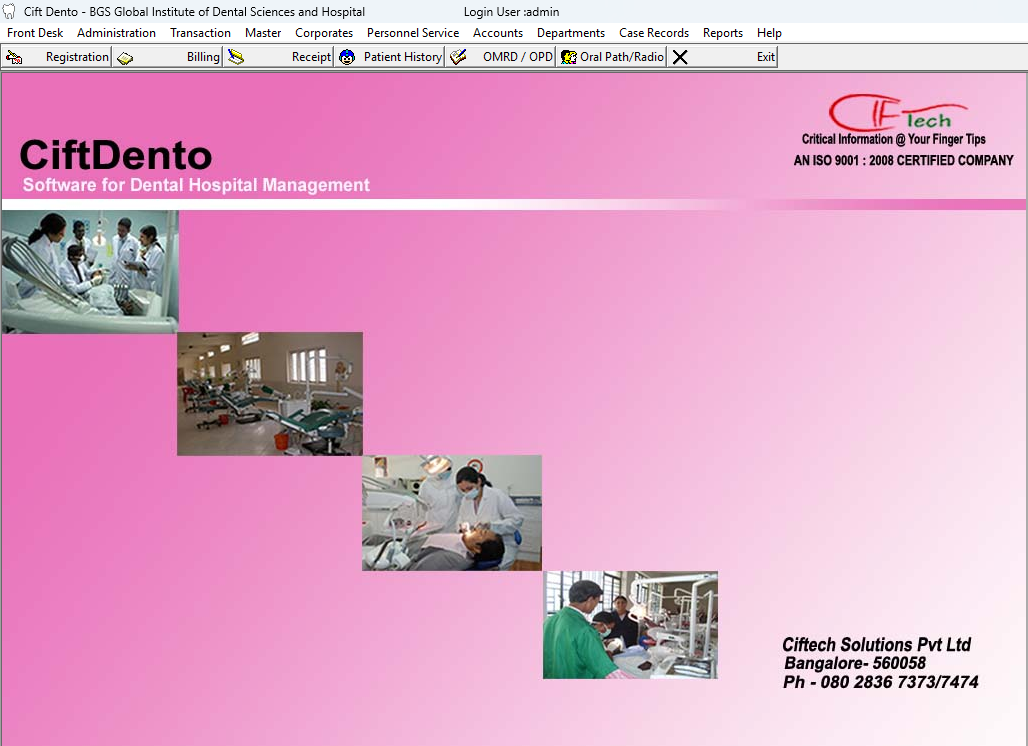Click the CIFTech logo
This screenshot has height=746, width=1028.
(897, 113)
